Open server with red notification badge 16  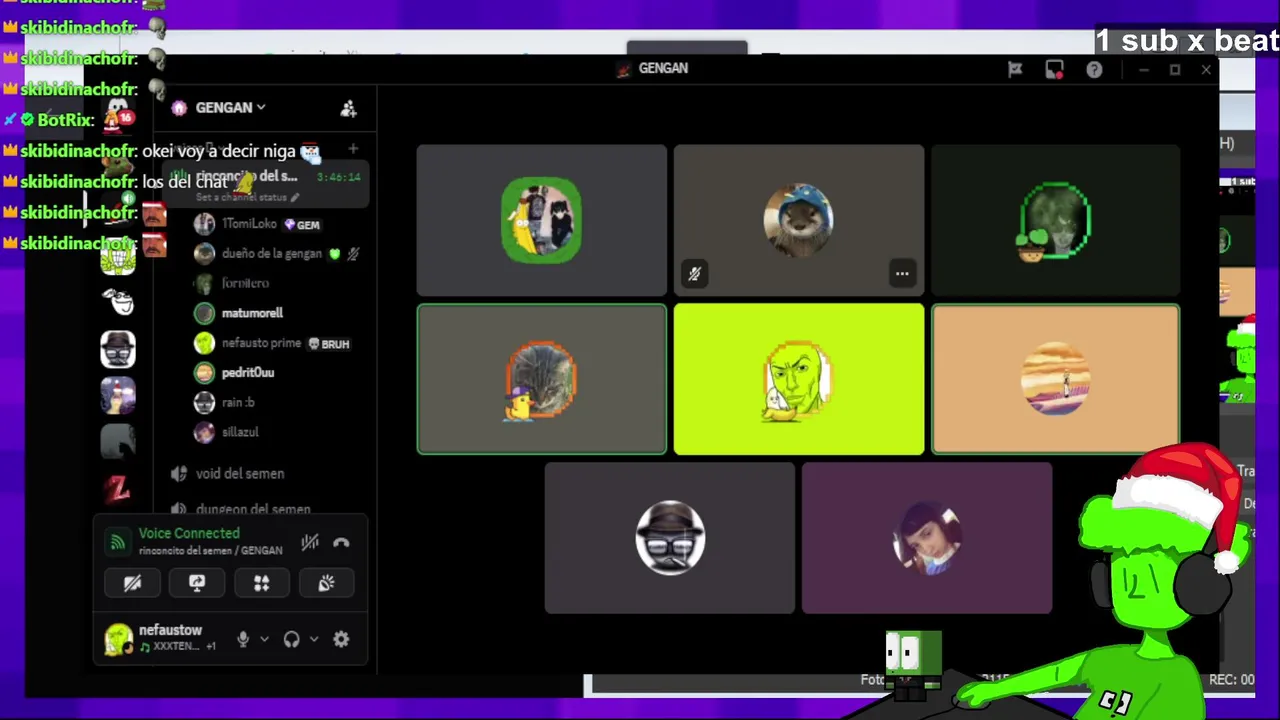[118, 116]
